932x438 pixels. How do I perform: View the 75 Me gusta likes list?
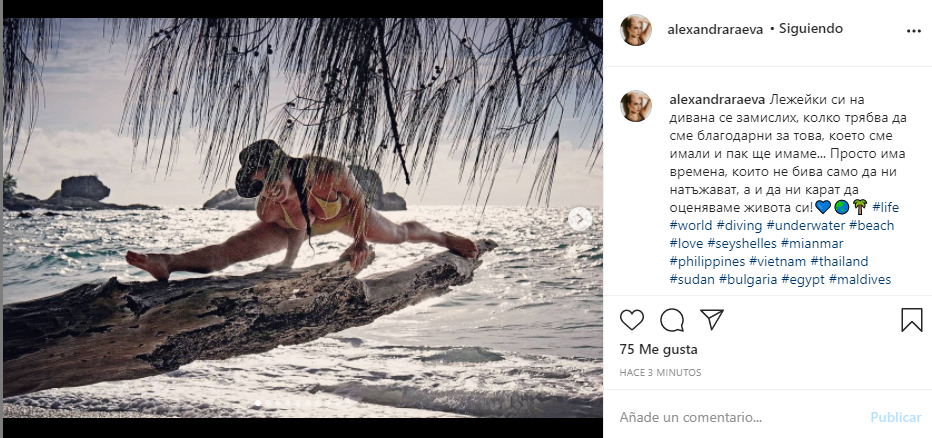658,350
